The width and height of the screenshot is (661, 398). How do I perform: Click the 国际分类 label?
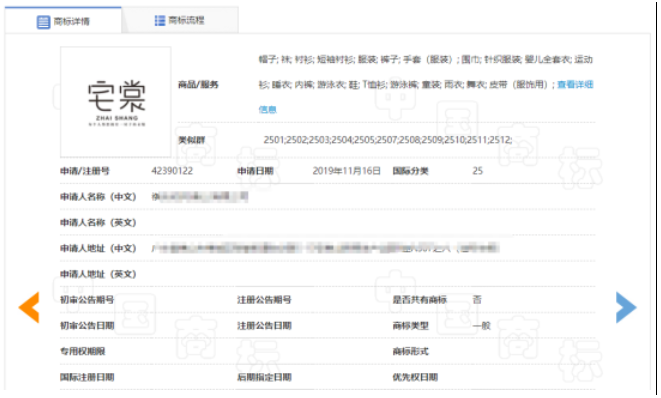(x=411, y=171)
